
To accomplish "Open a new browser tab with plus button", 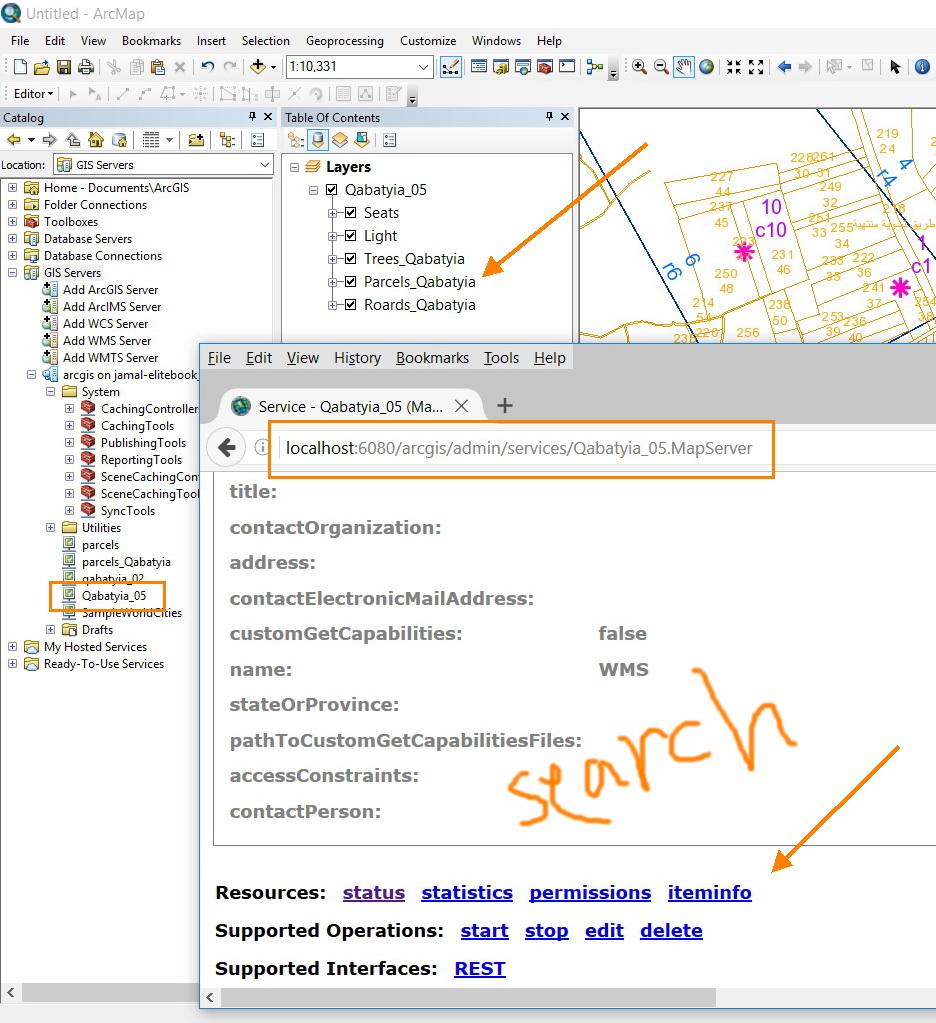I will point(504,406).
